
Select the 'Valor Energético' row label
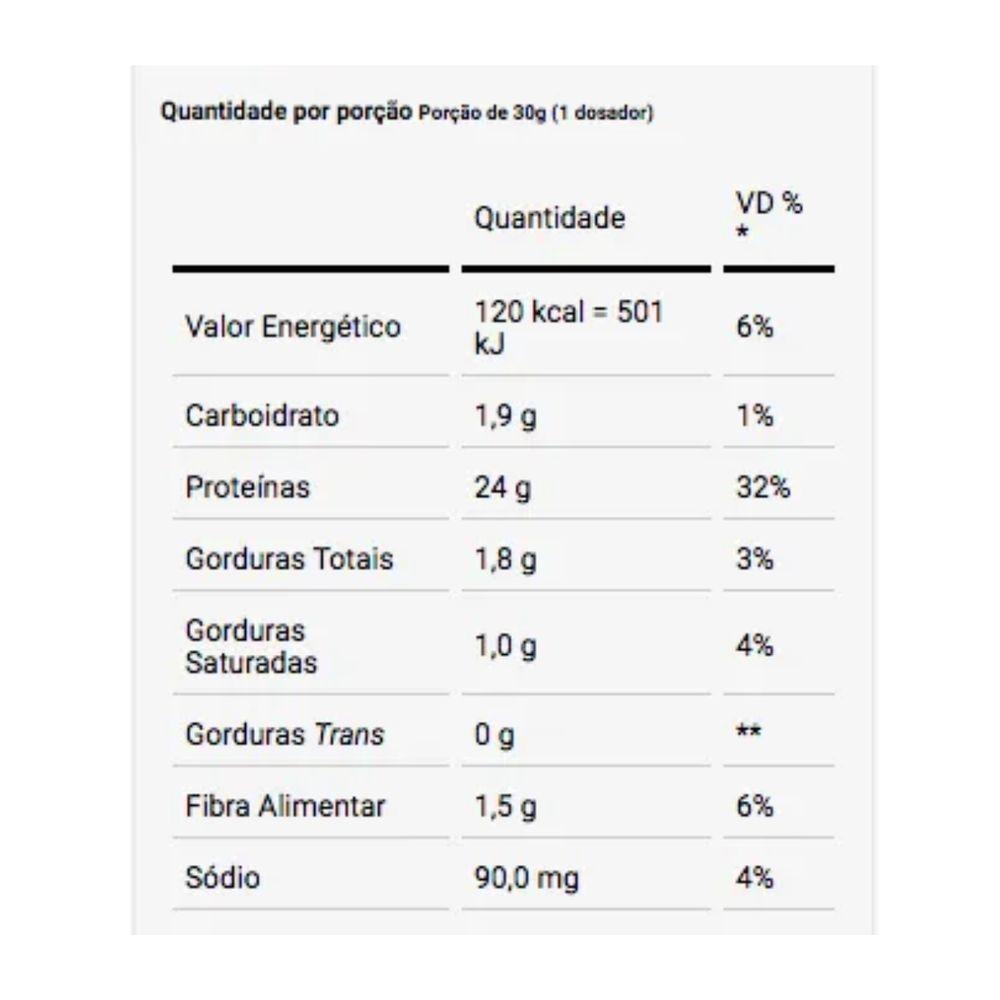coord(293,327)
